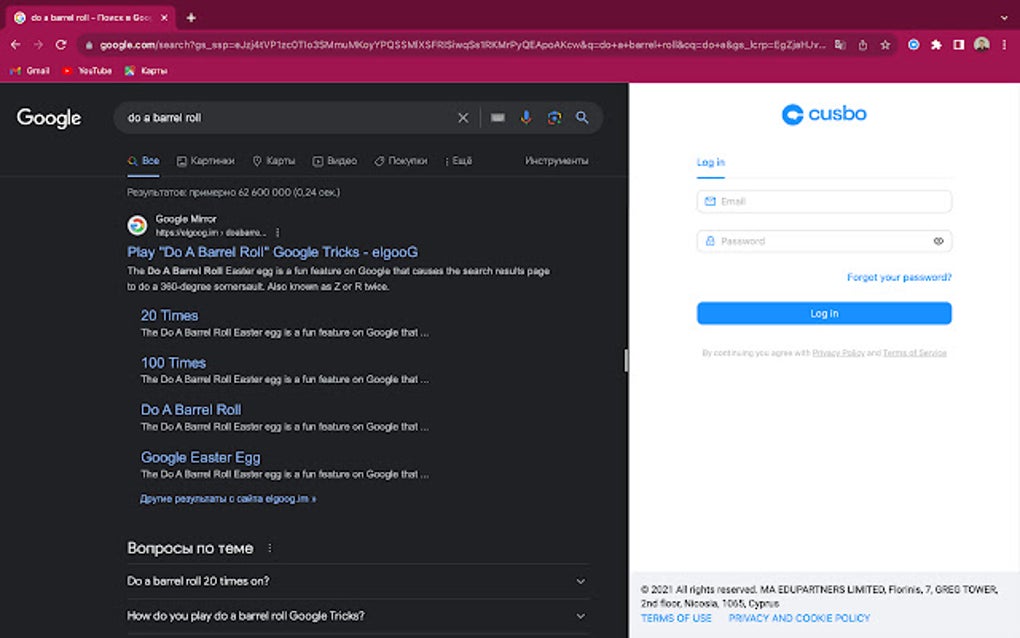This screenshot has height=638, width=1020.
Task: Expand the question 'Do a barrel roll 20 times on?'
Action: pos(580,581)
